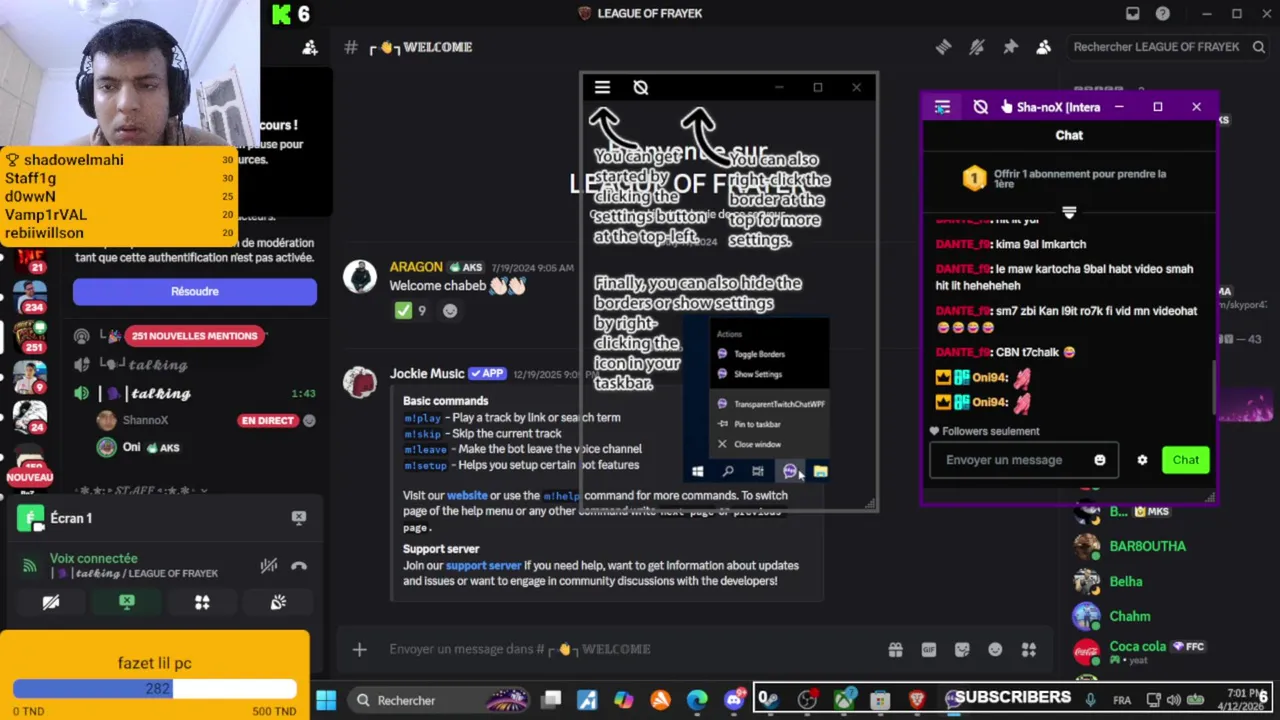Click plus attachment button in message bar
1280x720 pixels.
click(x=359, y=650)
